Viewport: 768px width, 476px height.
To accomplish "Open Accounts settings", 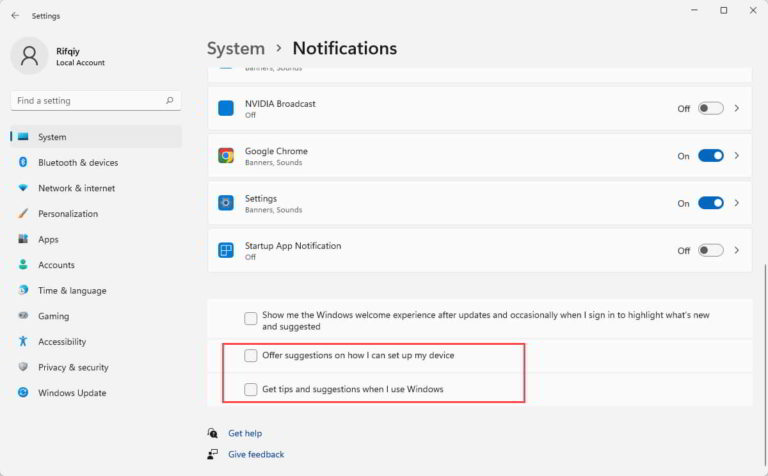I will coord(96,264).
